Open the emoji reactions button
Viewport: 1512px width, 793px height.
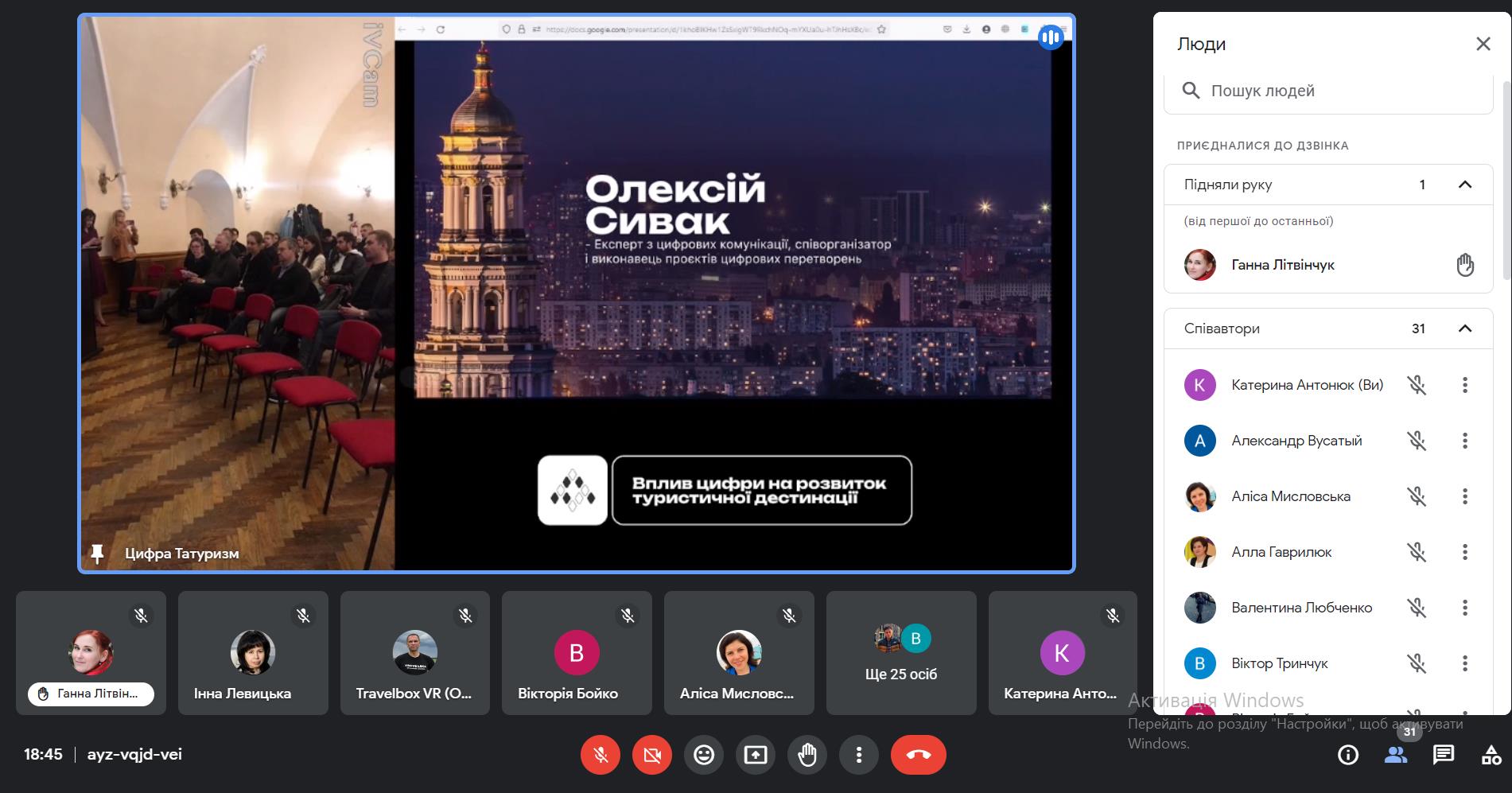tap(703, 755)
